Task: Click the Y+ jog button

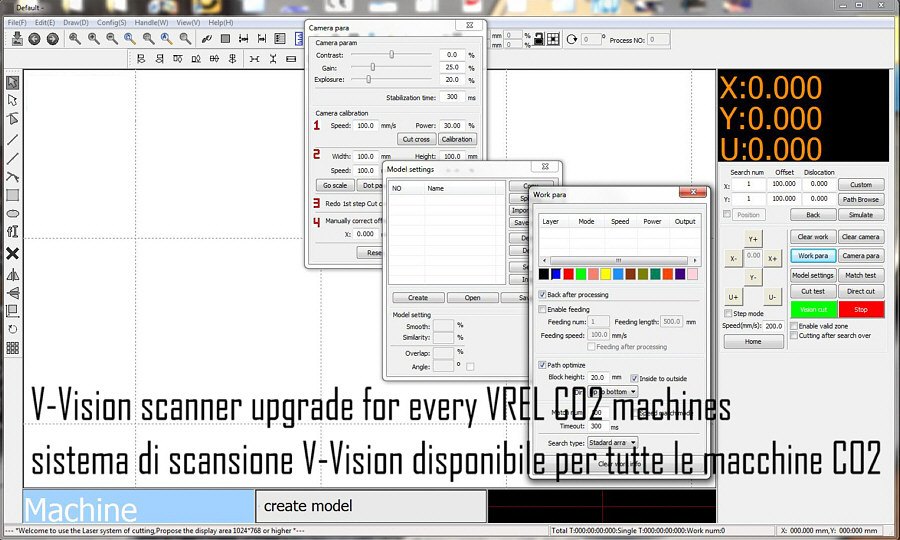Action: (x=753, y=239)
